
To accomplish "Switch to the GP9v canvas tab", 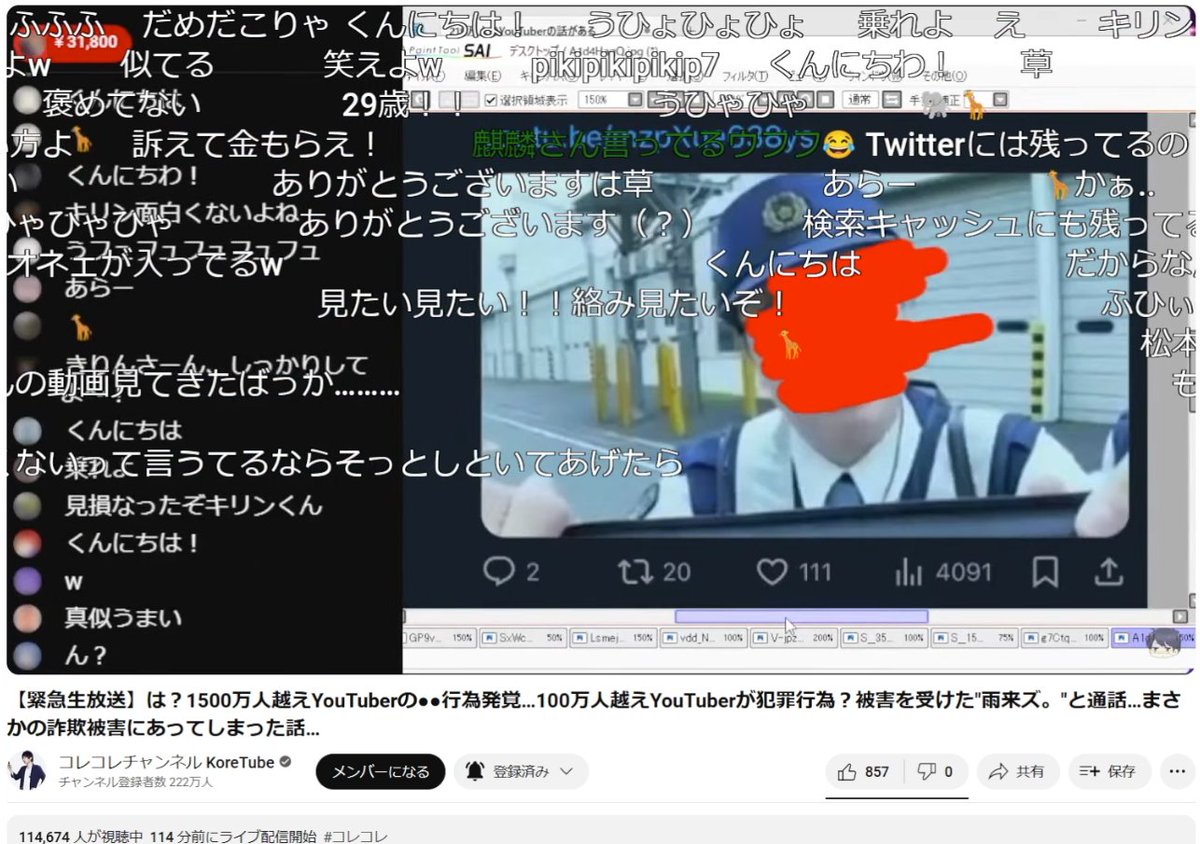I will click(x=440, y=637).
